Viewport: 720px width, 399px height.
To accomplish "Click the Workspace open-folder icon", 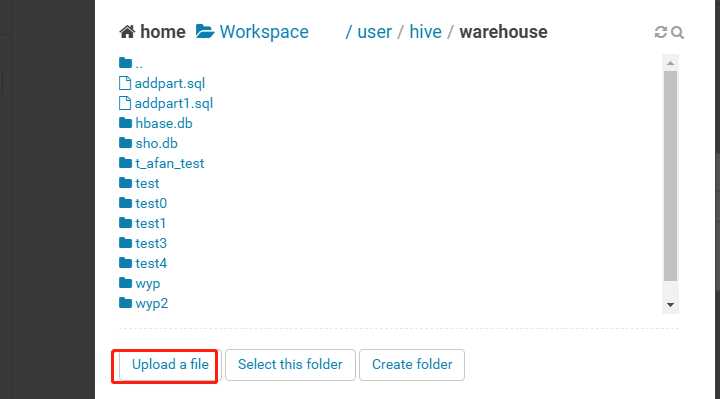I will [x=205, y=32].
